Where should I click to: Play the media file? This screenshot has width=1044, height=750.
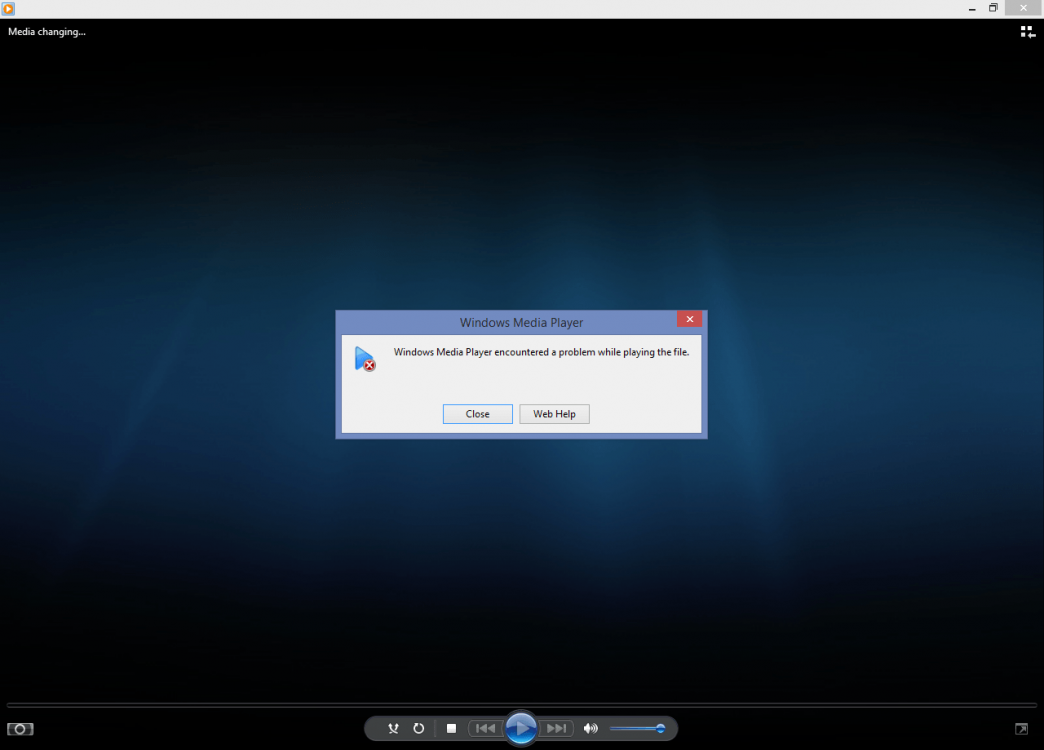521,728
